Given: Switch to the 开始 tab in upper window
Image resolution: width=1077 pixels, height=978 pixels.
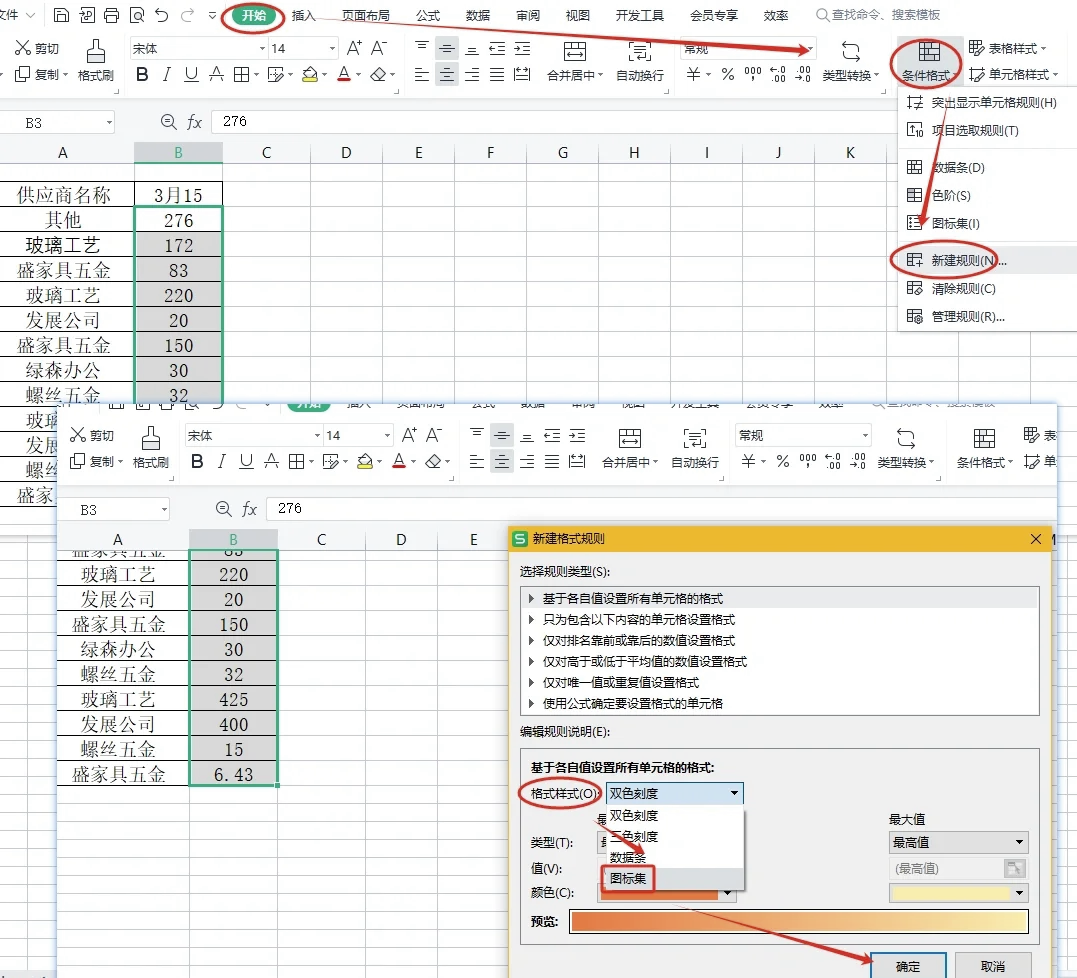Looking at the screenshot, I should pyautogui.click(x=253, y=15).
